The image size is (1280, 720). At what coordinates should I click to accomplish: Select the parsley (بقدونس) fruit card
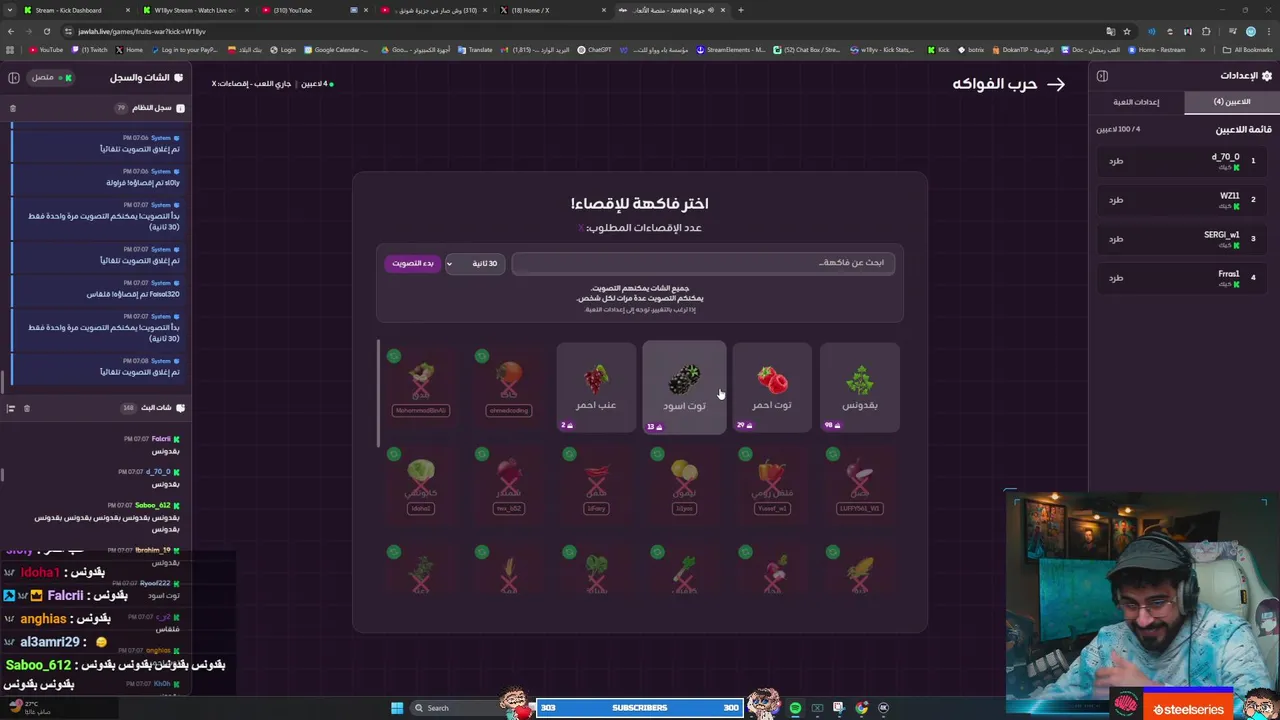(860, 388)
